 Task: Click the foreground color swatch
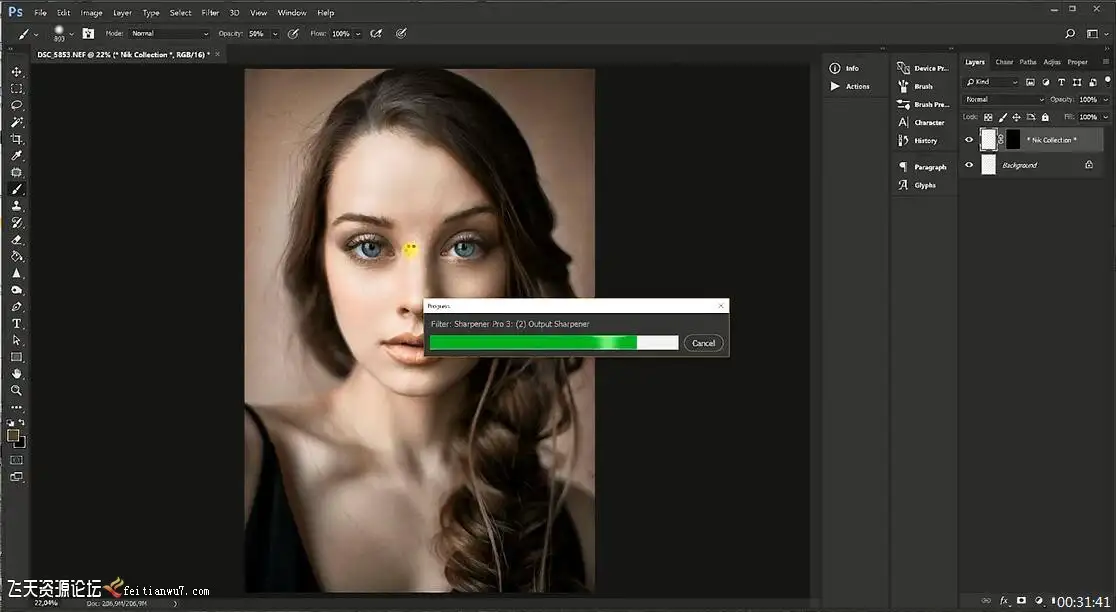tap(13, 435)
